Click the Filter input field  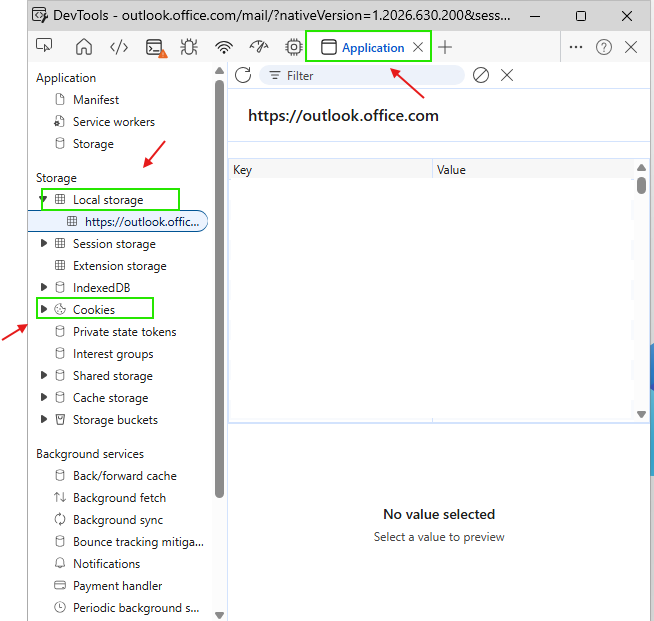tap(362, 75)
